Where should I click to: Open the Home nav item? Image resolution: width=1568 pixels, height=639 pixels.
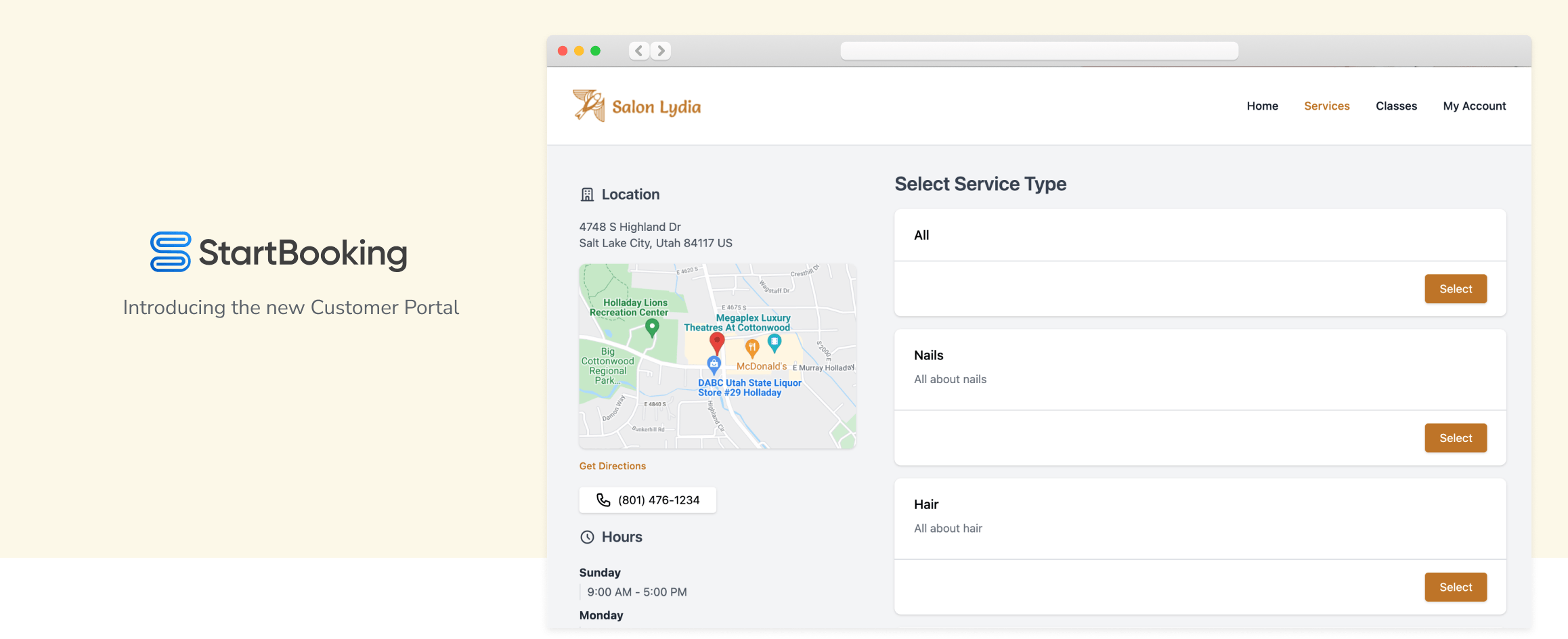click(1262, 106)
